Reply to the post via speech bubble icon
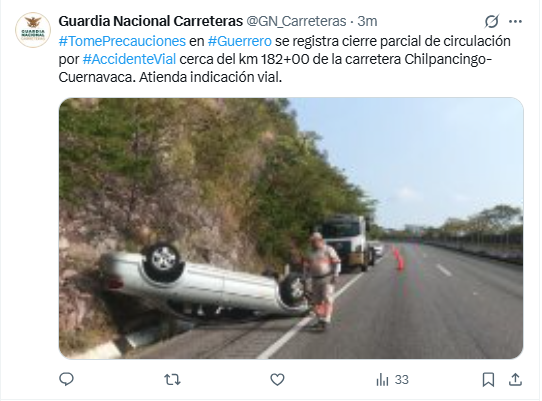Image resolution: width=542 pixels, height=401 pixels. tap(66, 379)
